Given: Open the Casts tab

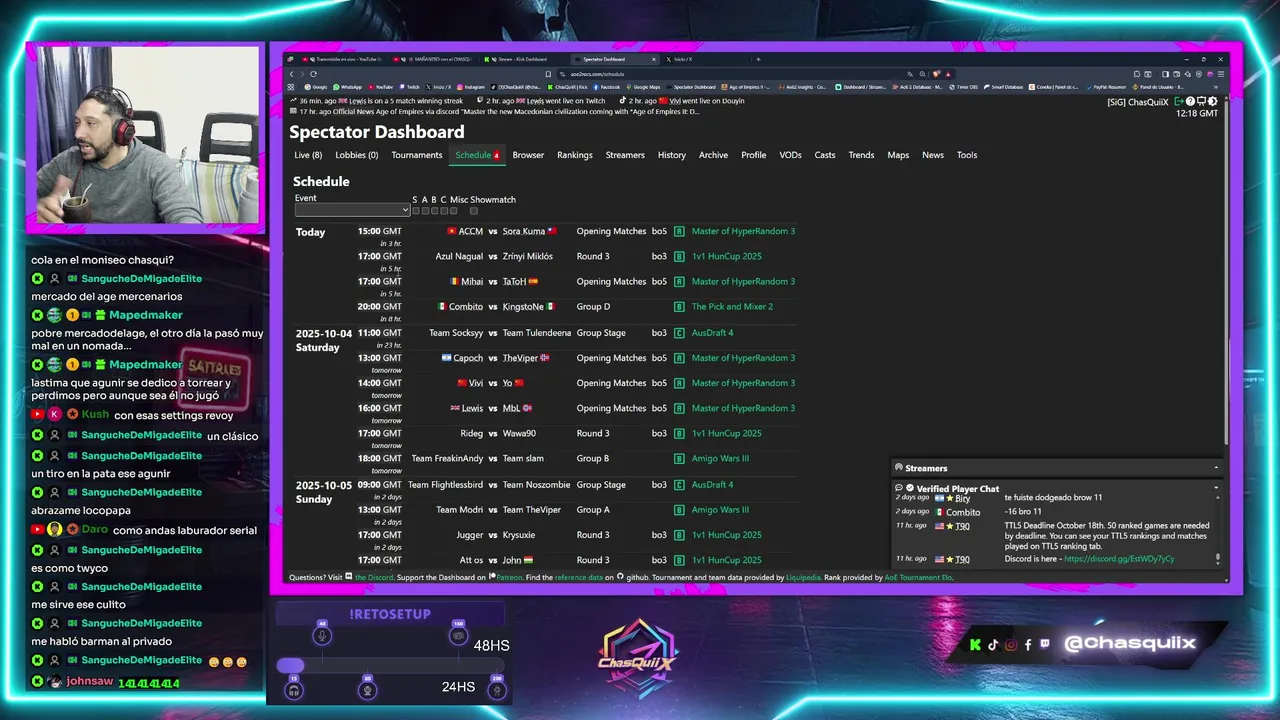Looking at the screenshot, I should [825, 155].
